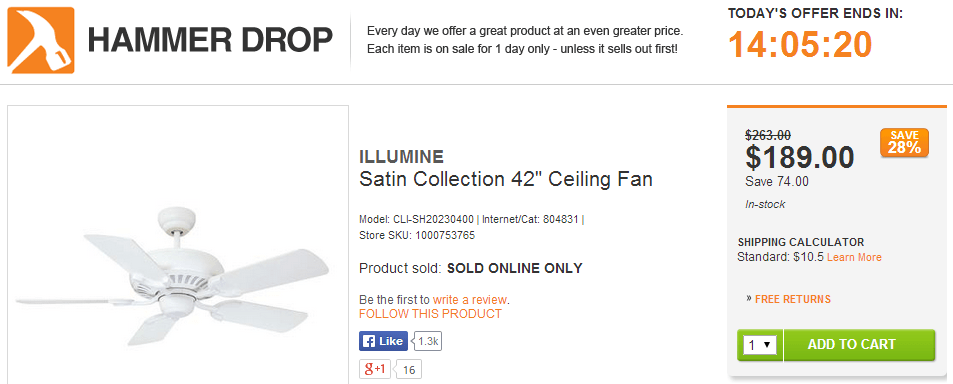Open the write a review link
This screenshot has height=384, width=953.
pyautogui.click(x=470, y=300)
